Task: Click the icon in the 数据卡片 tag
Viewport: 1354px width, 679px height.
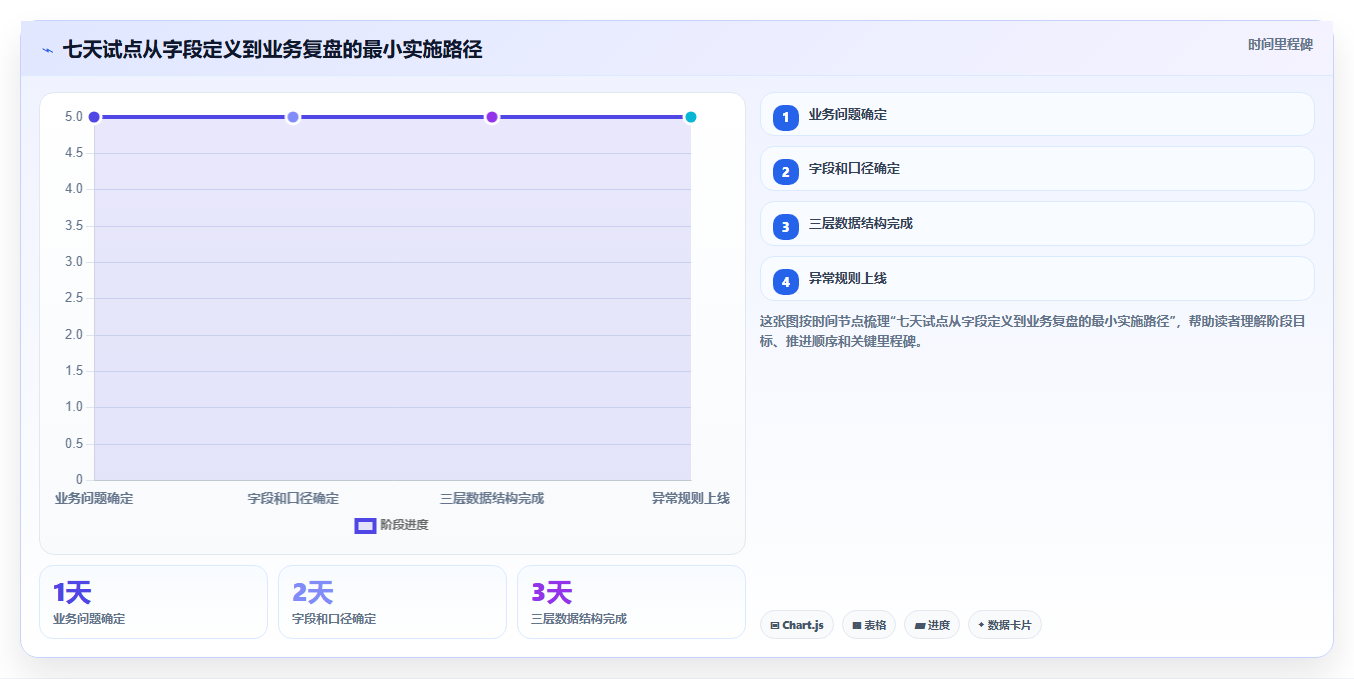Action: [x=981, y=626]
